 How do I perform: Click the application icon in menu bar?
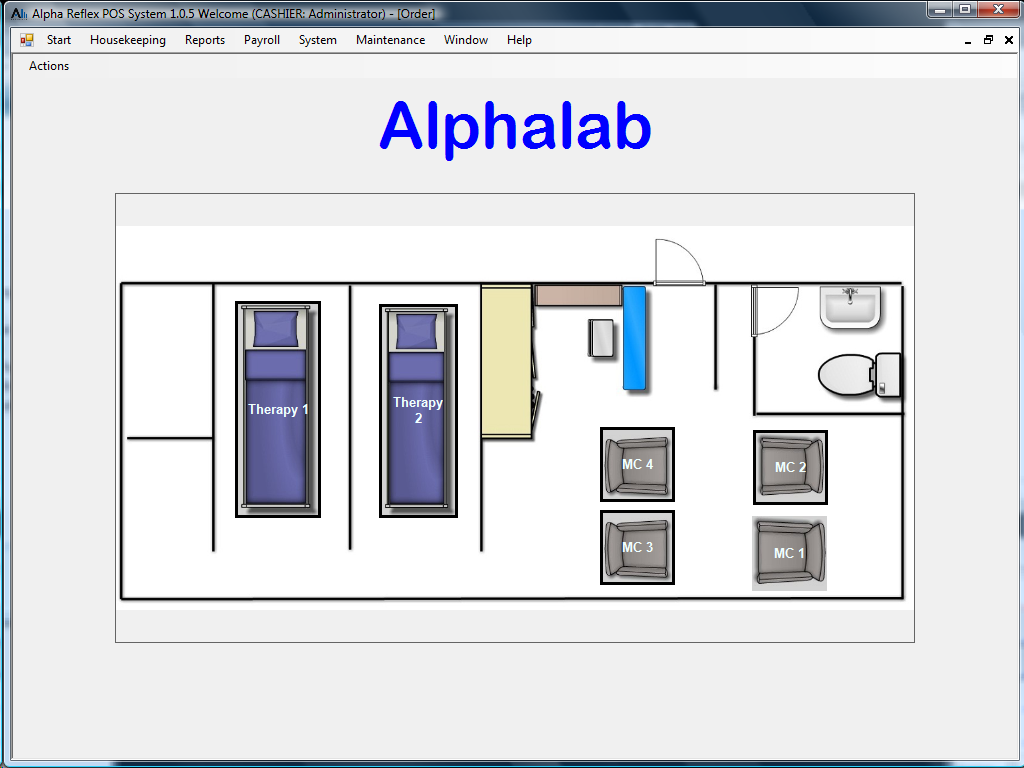click(27, 40)
